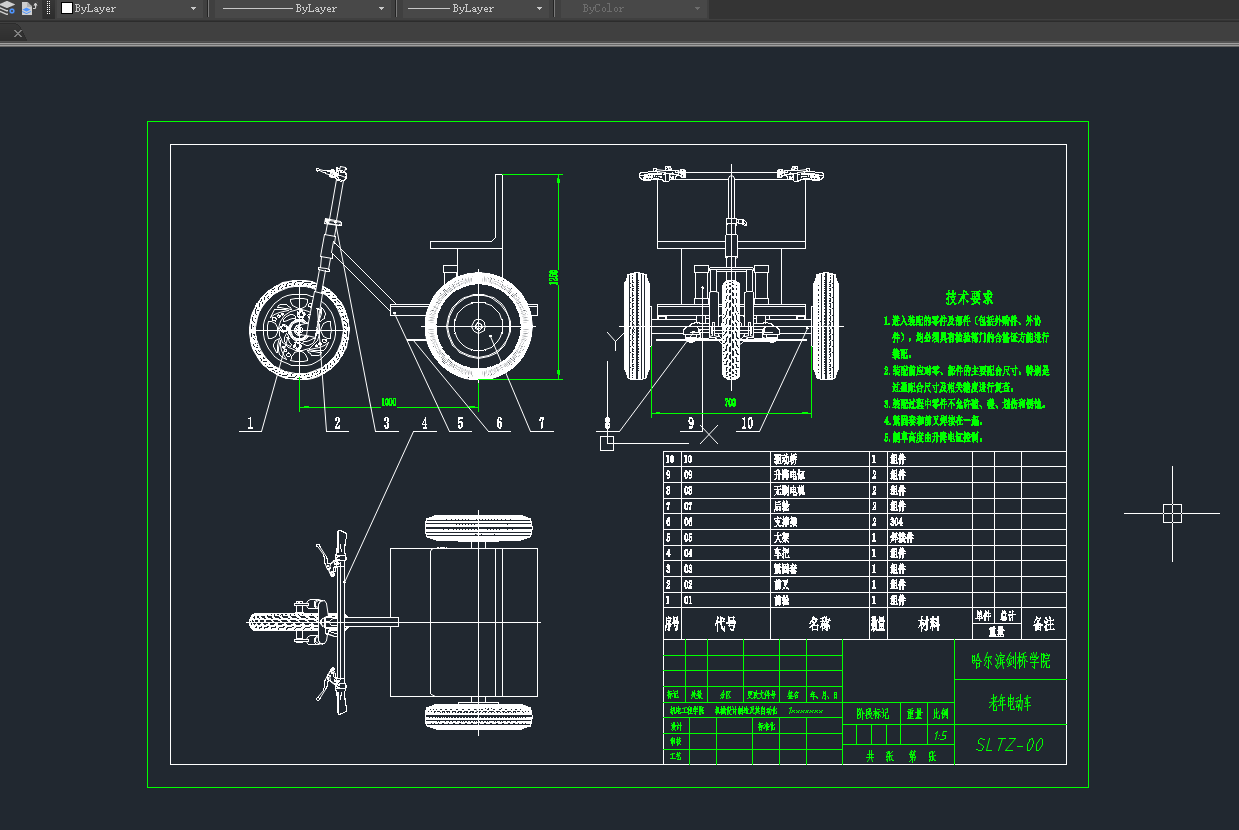The height and width of the screenshot is (830, 1239).
Task: Select the vertical height dimension beside seat
Action: tap(553, 277)
